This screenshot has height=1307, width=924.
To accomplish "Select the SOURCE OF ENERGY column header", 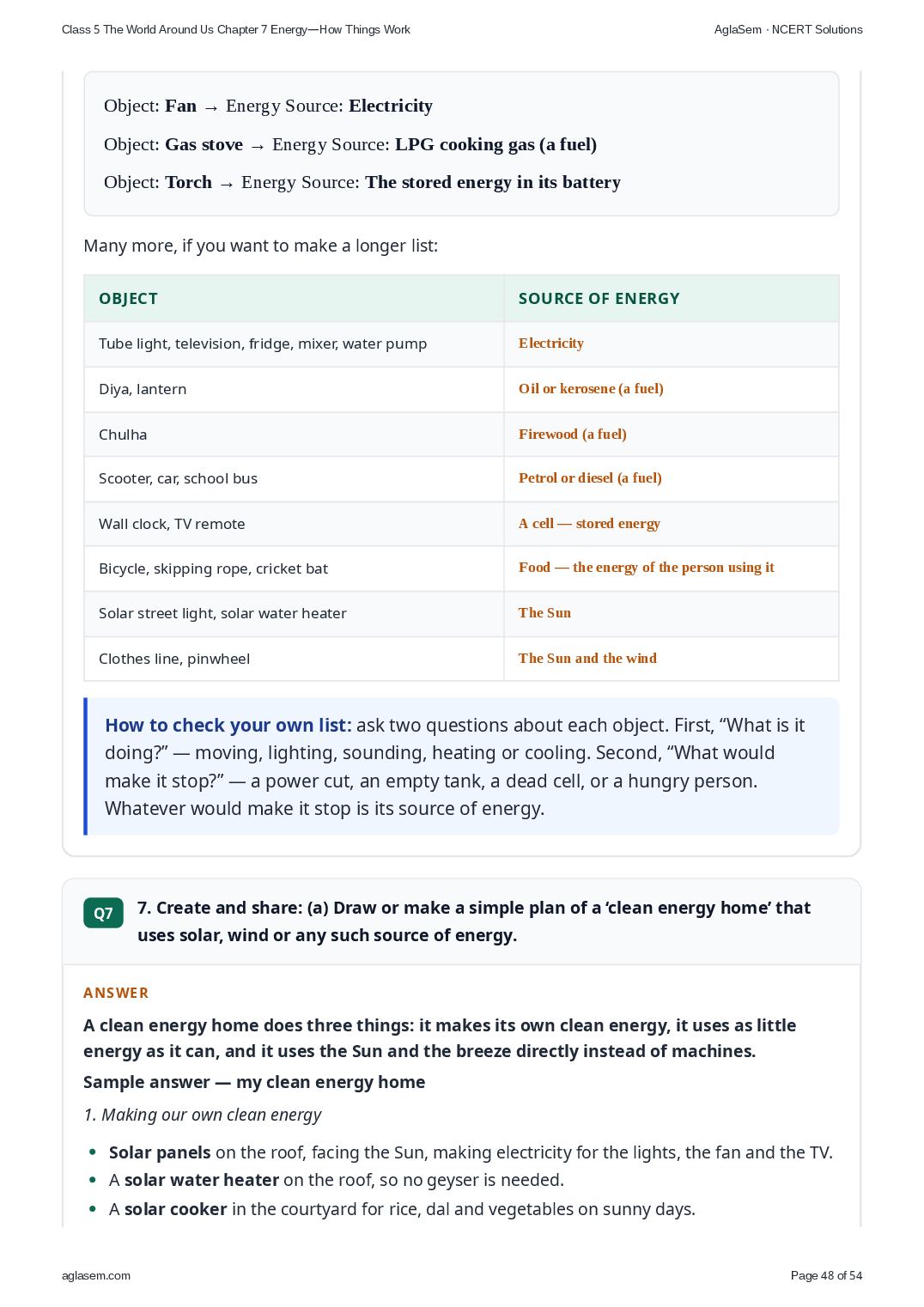I will pos(599,298).
